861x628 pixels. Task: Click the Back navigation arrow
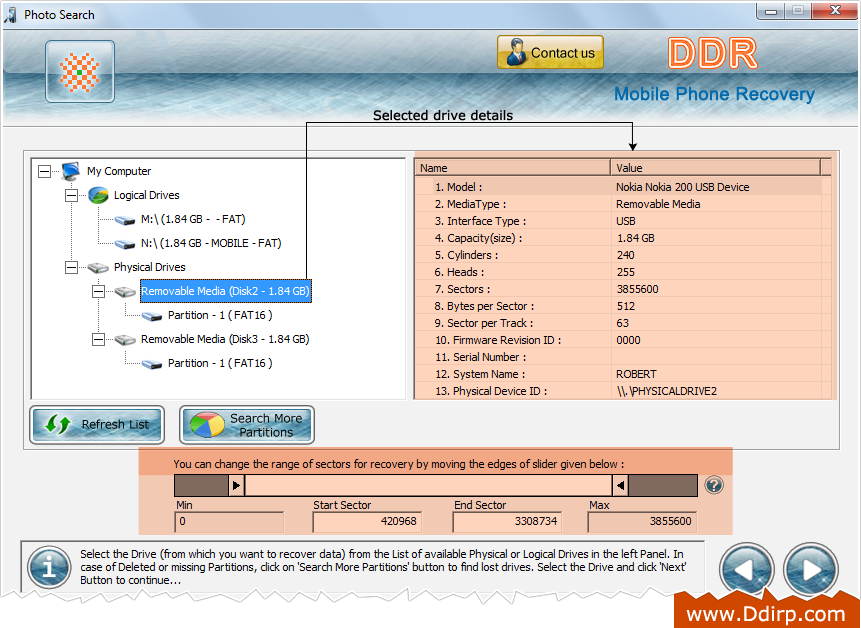[x=746, y=569]
